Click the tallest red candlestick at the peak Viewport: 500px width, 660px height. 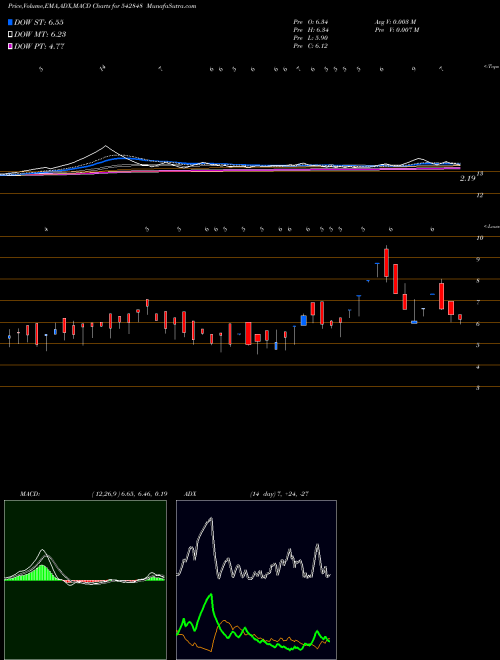[x=386, y=263]
